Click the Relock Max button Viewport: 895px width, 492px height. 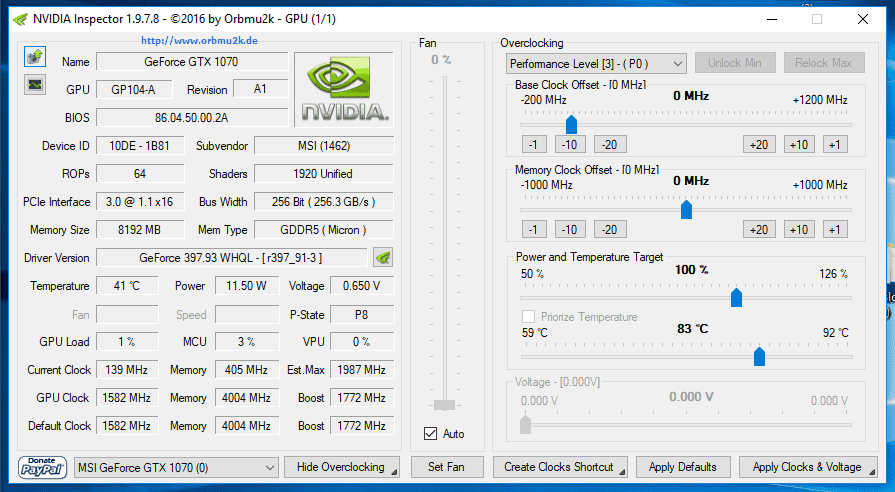pyautogui.click(x=824, y=63)
